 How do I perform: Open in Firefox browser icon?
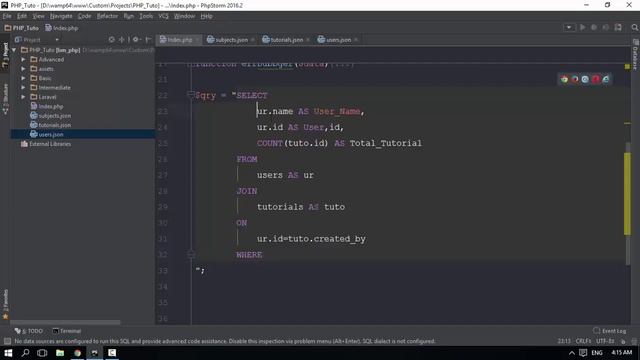(x=575, y=80)
